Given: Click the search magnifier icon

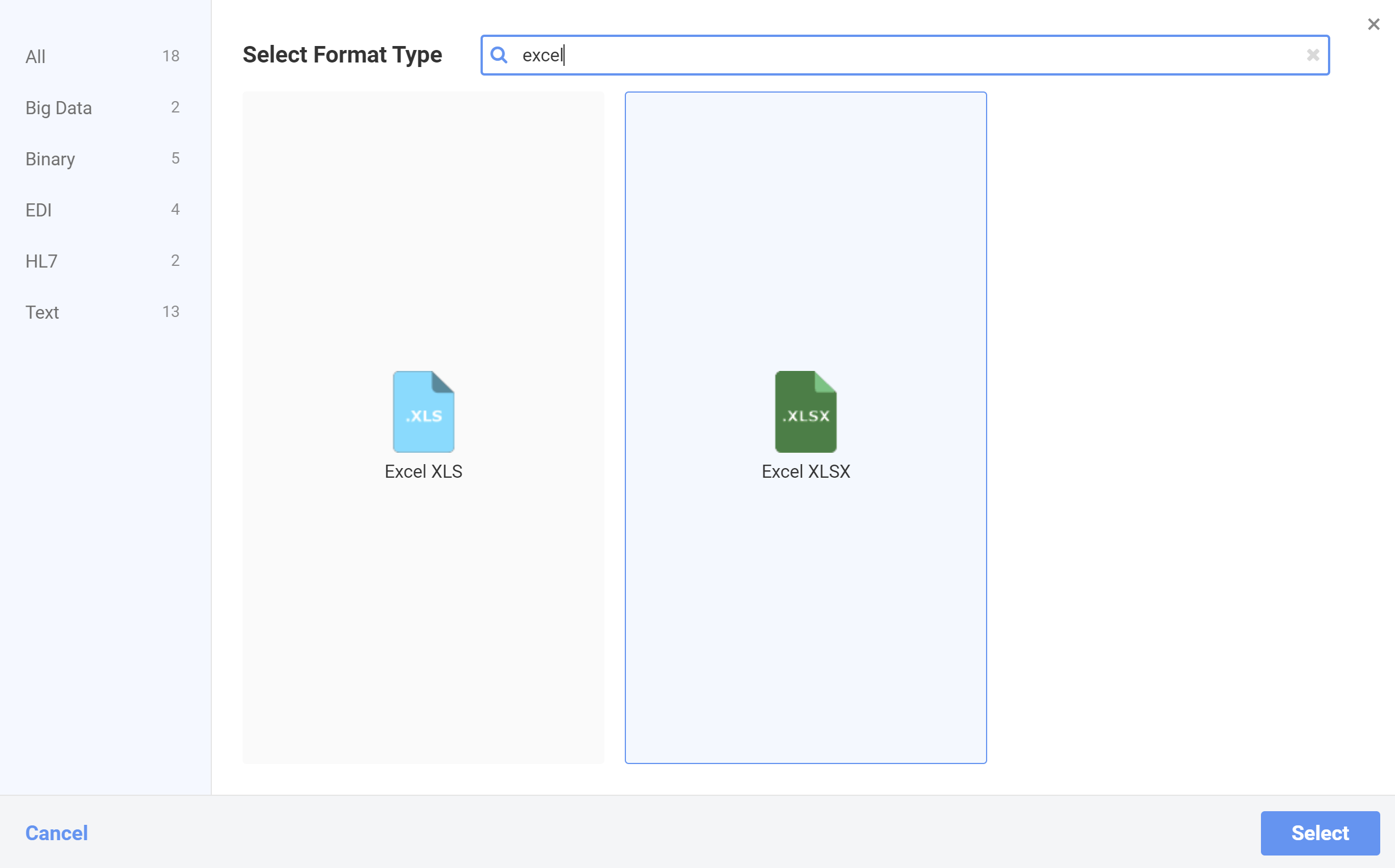Looking at the screenshot, I should coord(499,55).
